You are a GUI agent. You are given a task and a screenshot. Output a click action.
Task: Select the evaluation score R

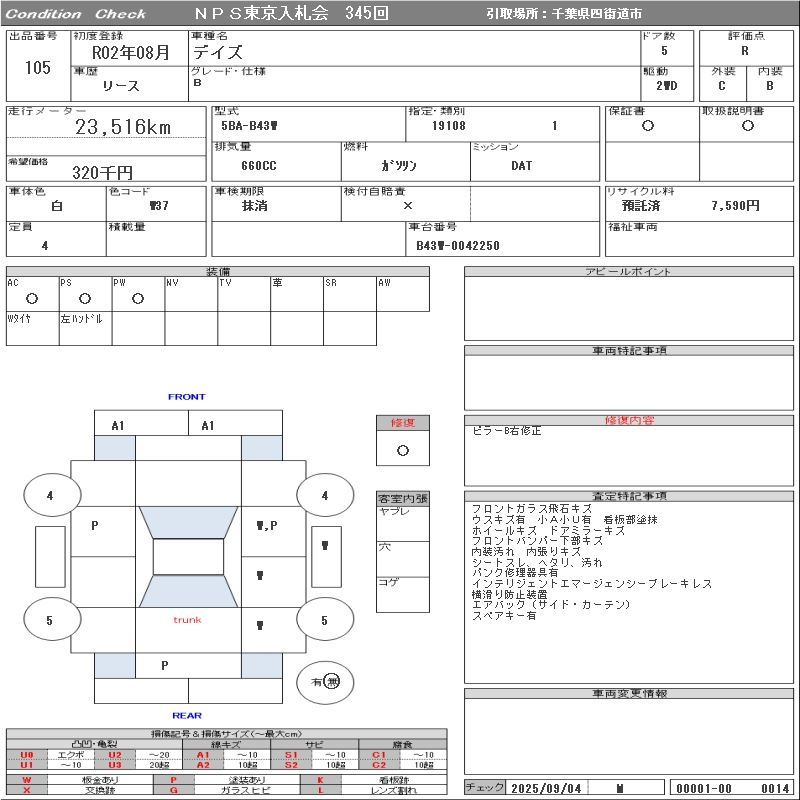coord(745,51)
